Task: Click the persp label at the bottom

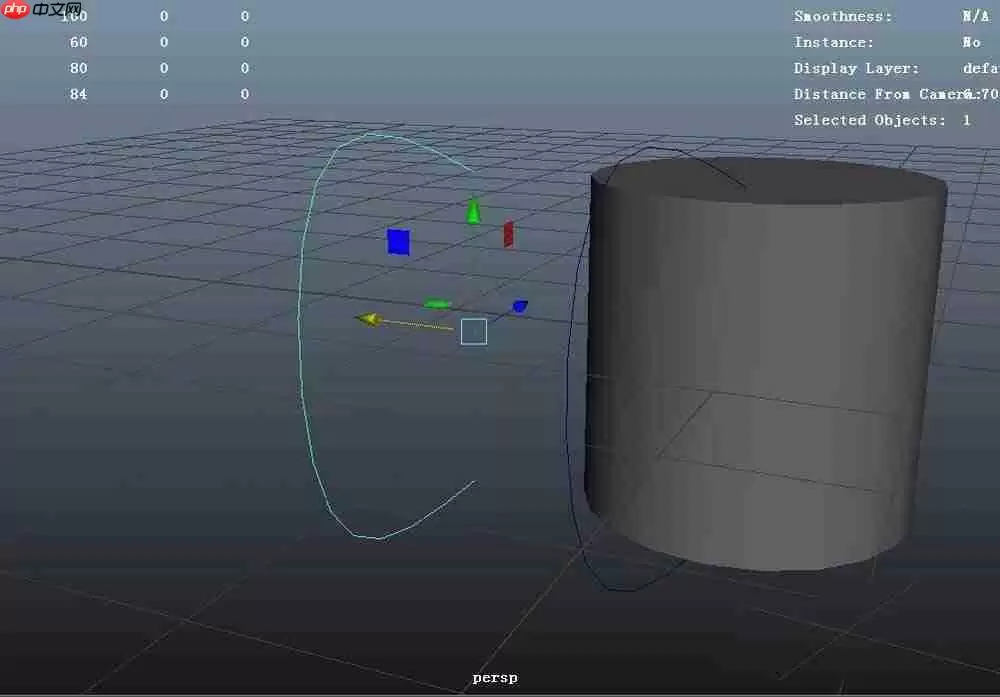Action: [x=494, y=677]
